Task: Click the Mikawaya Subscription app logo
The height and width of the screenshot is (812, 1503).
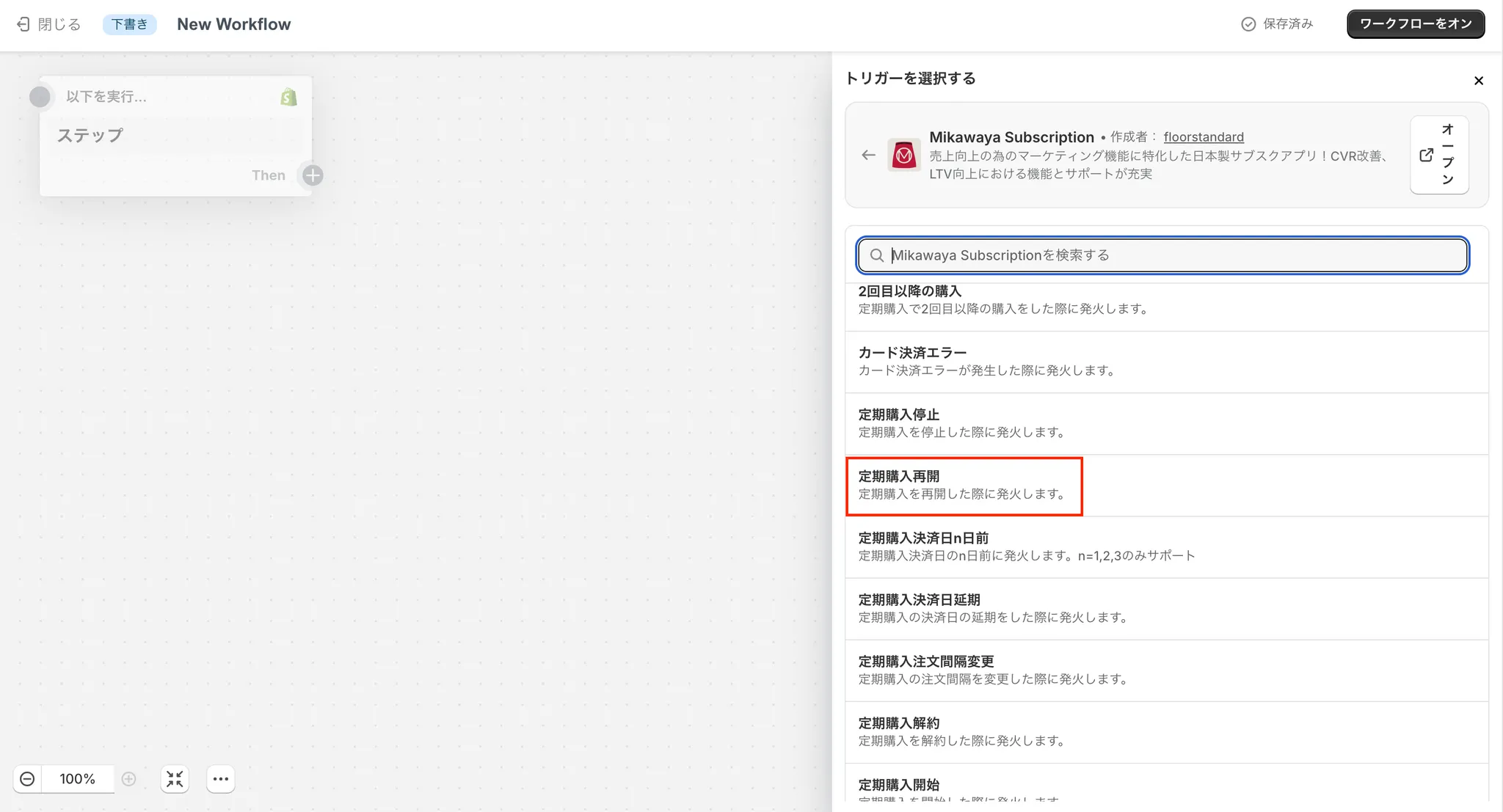Action: (x=904, y=155)
